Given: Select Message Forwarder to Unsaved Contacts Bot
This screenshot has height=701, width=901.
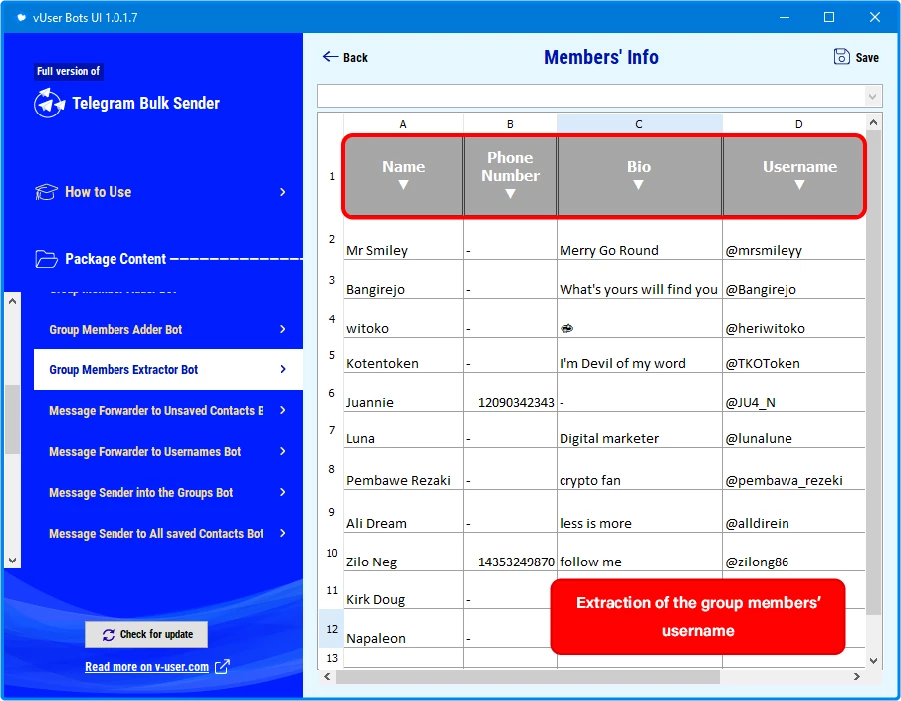Looking at the screenshot, I should [x=168, y=410].
